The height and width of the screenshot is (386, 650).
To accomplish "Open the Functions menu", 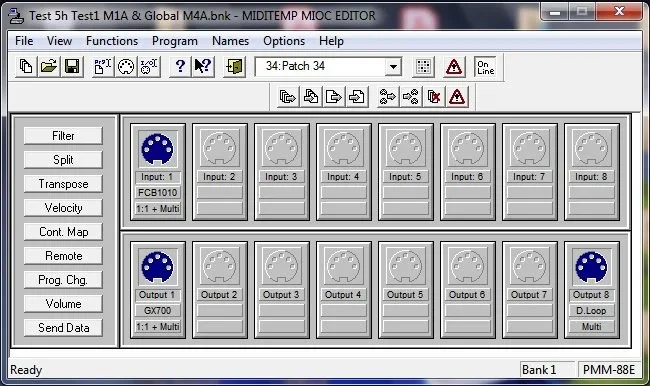I will pyautogui.click(x=112, y=41).
